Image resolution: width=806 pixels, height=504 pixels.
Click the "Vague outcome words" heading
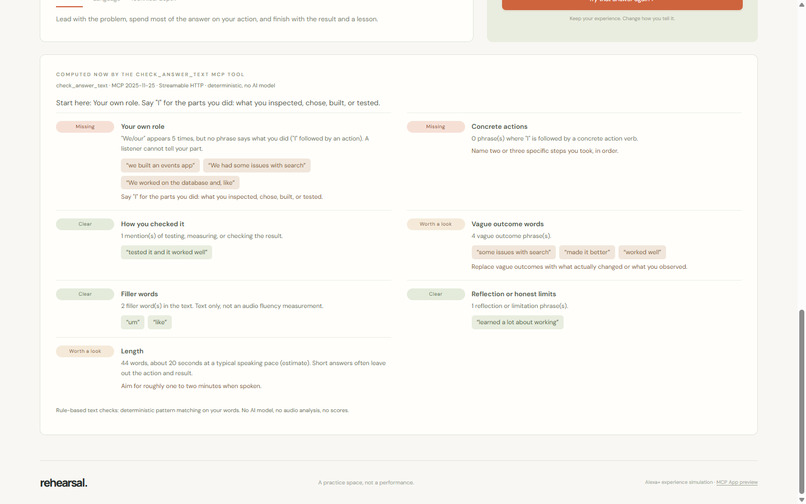pos(507,224)
